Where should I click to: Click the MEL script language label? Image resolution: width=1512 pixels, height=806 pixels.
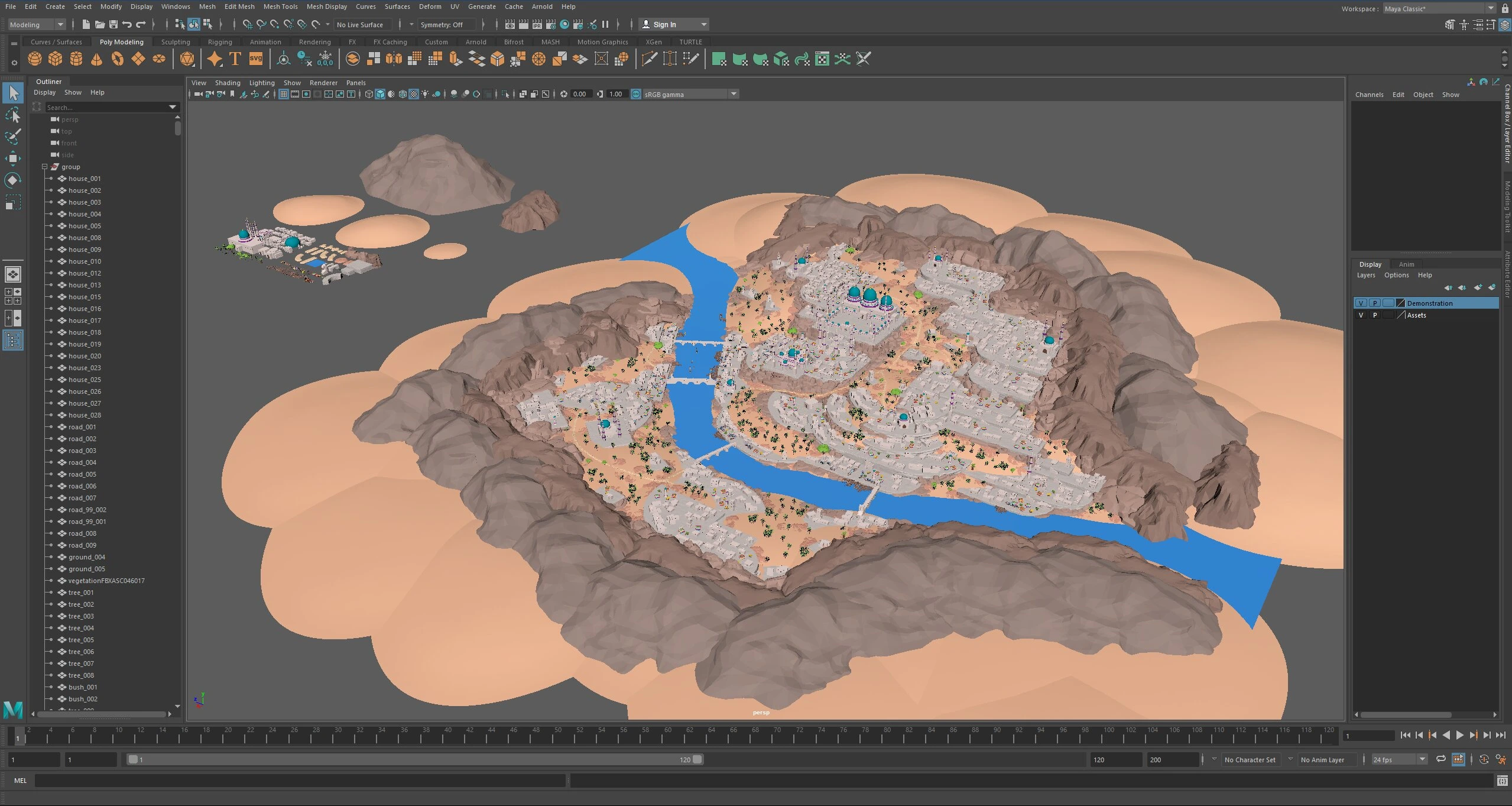coord(20,781)
